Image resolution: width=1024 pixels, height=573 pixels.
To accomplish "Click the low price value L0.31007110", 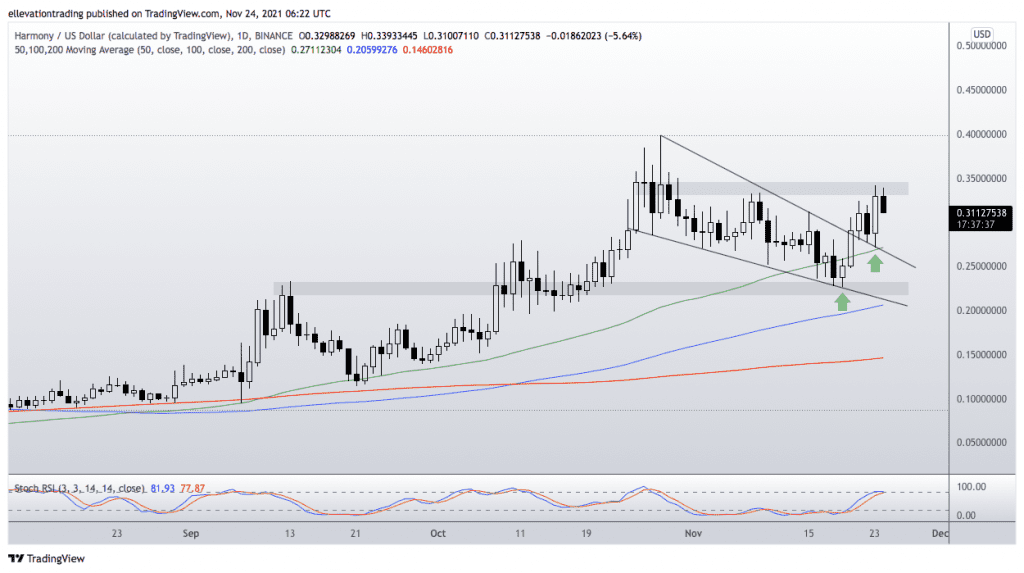I will (451, 36).
